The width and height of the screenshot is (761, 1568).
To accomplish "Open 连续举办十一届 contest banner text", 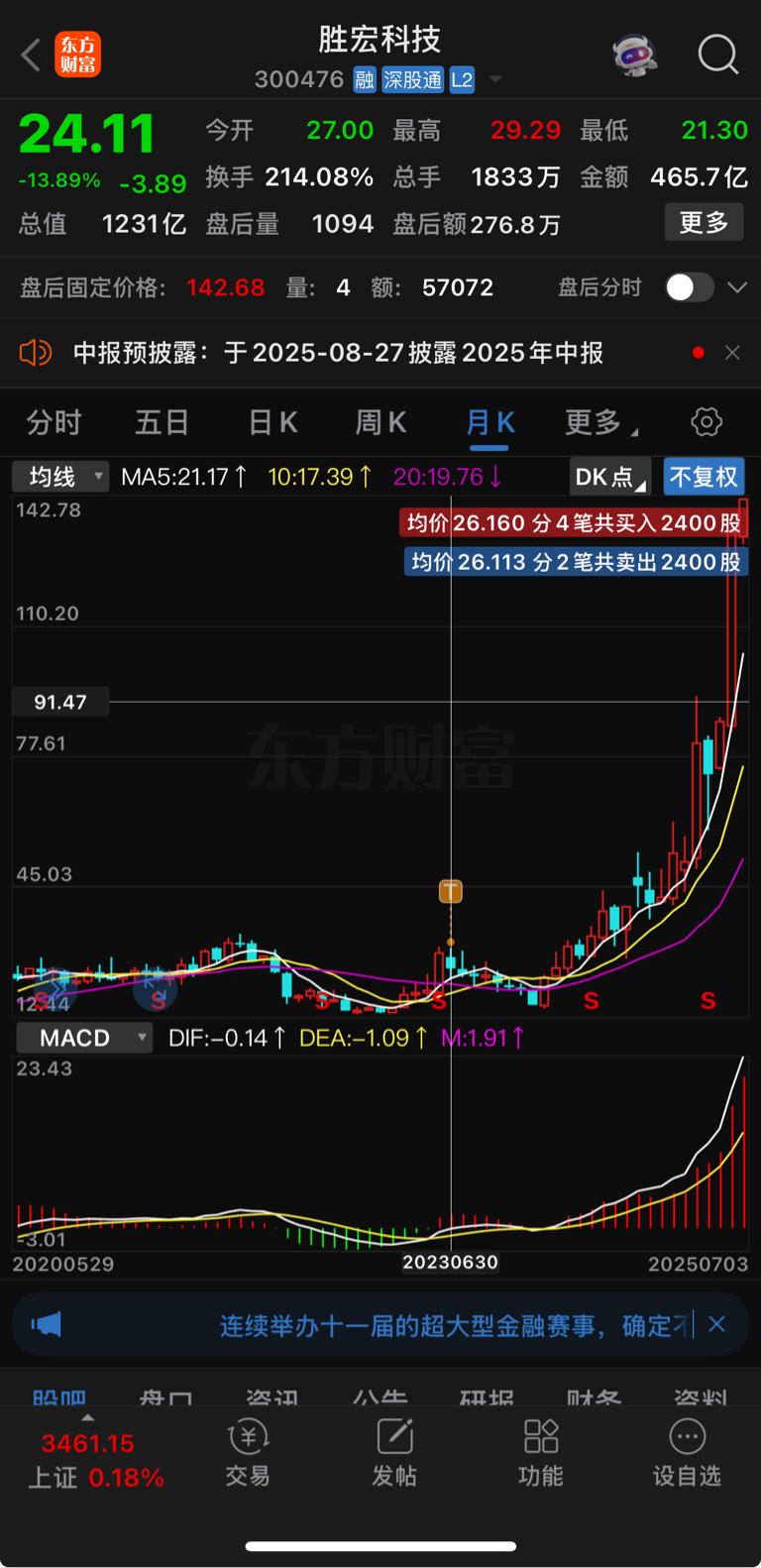I will (x=453, y=1325).
